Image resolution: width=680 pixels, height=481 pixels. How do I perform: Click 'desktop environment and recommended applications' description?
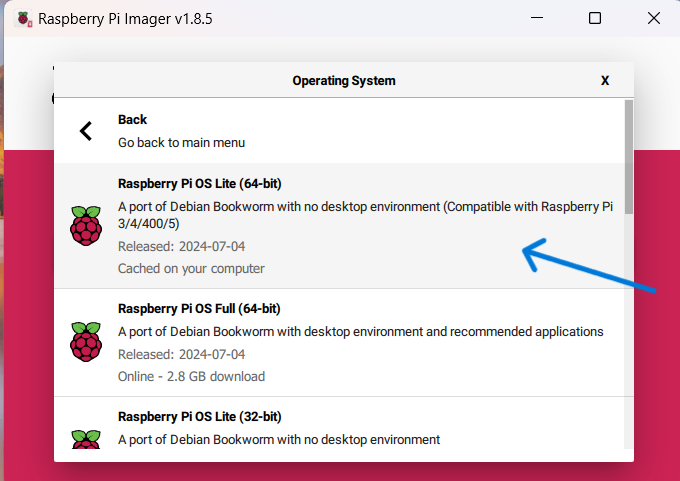[x=360, y=331]
